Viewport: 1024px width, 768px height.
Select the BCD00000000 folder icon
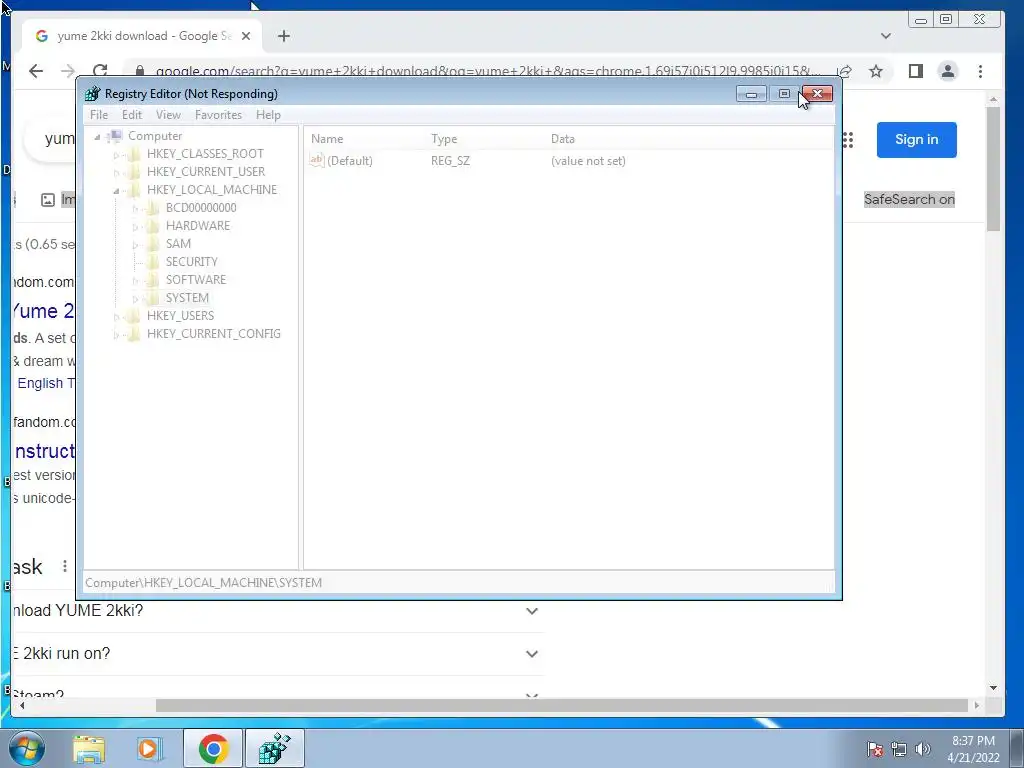click(153, 208)
